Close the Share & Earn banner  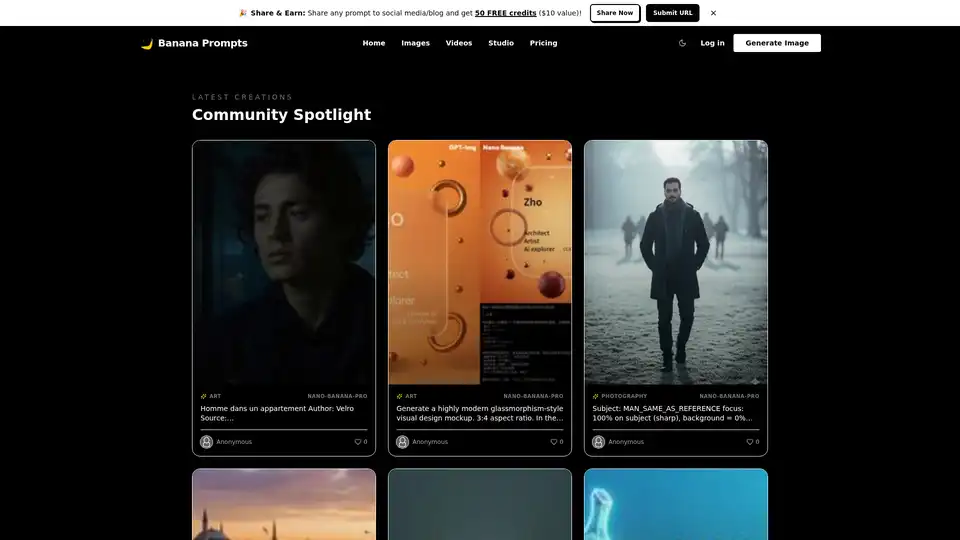coord(713,13)
